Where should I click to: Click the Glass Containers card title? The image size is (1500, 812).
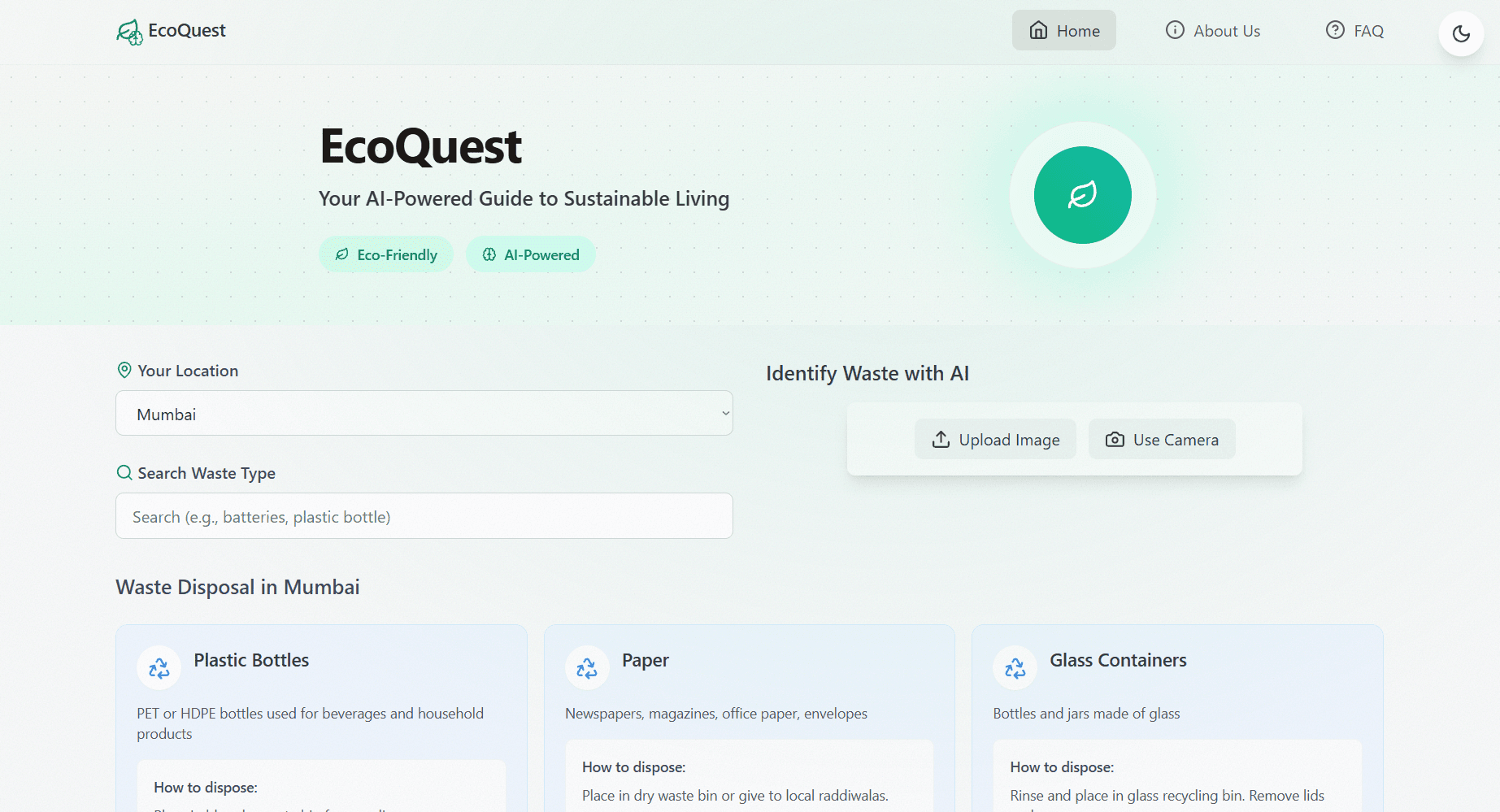coord(1118,660)
